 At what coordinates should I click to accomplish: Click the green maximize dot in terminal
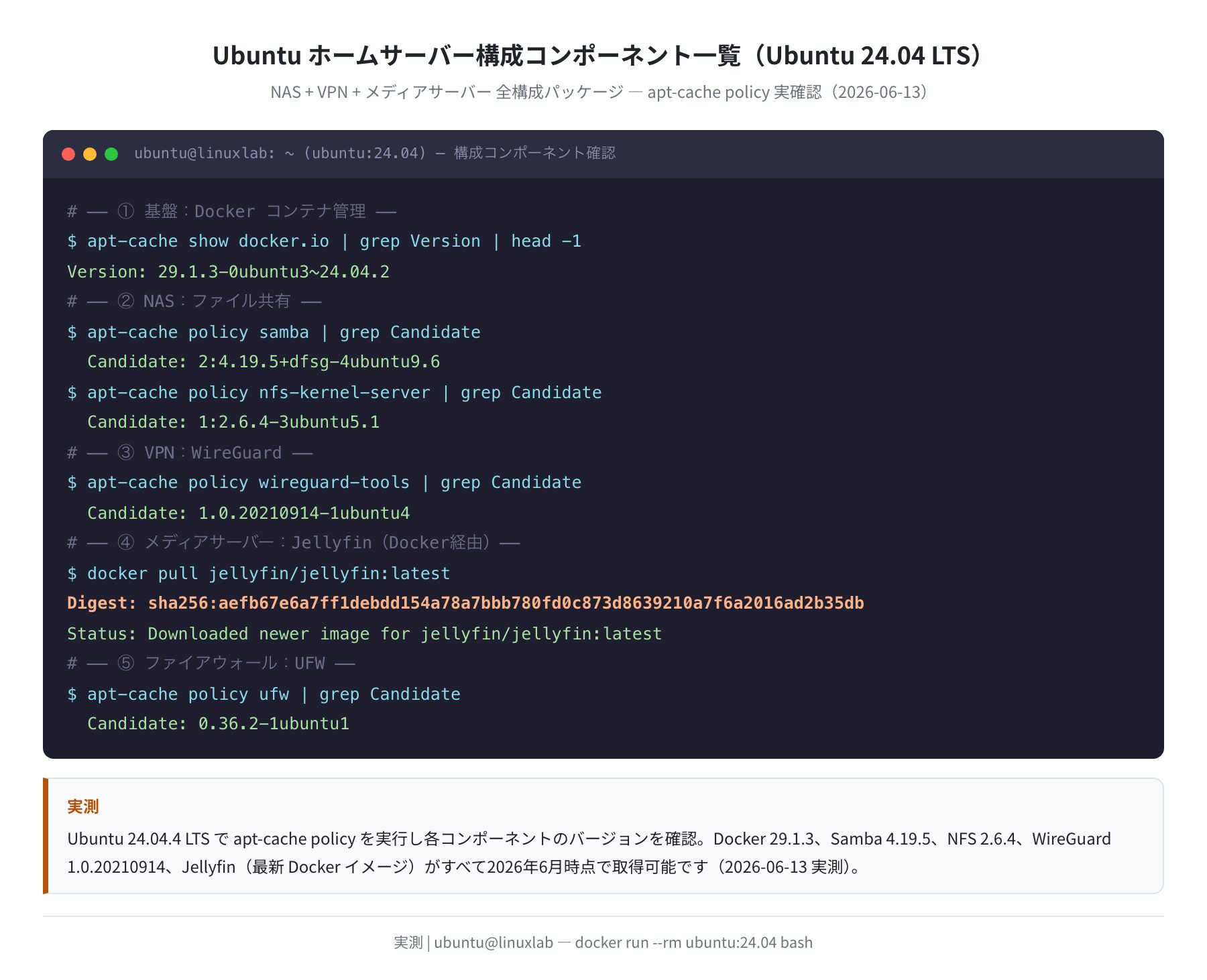[x=111, y=154]
